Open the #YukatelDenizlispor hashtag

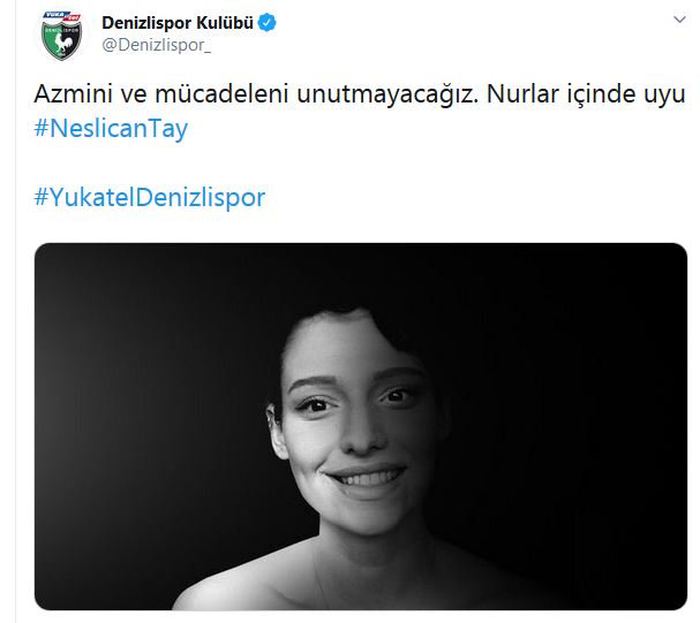[150, 197]
